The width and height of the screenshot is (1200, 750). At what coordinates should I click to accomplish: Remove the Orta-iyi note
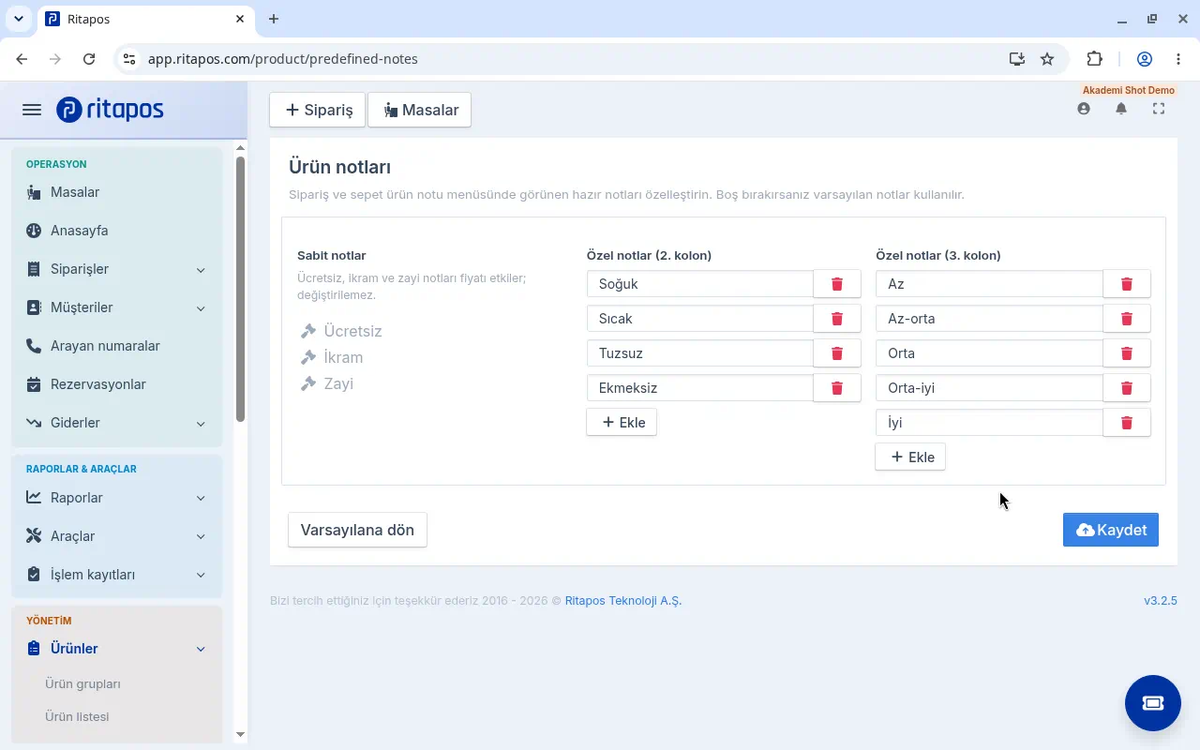click(1126, 388)
